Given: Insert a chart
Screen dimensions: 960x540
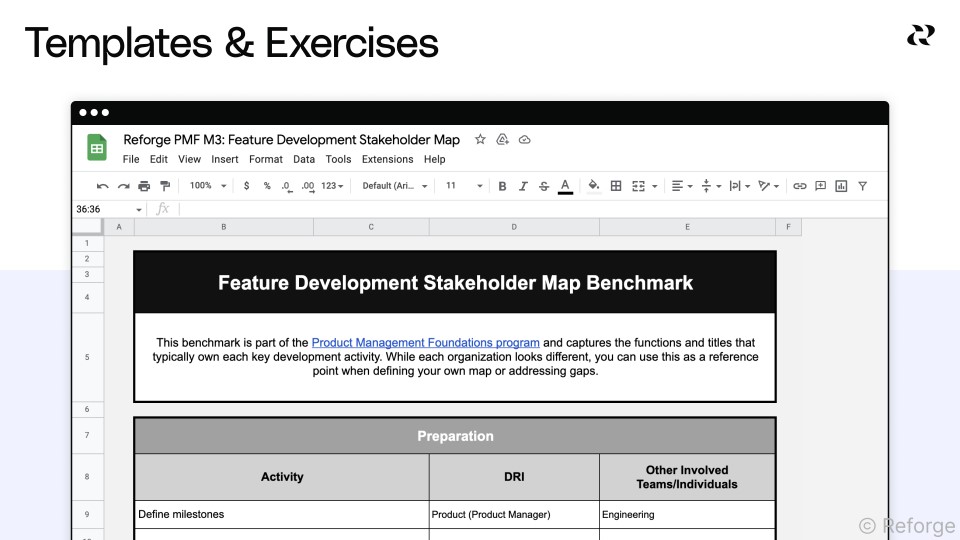Looking at the screenshot, I should (841, 186).
